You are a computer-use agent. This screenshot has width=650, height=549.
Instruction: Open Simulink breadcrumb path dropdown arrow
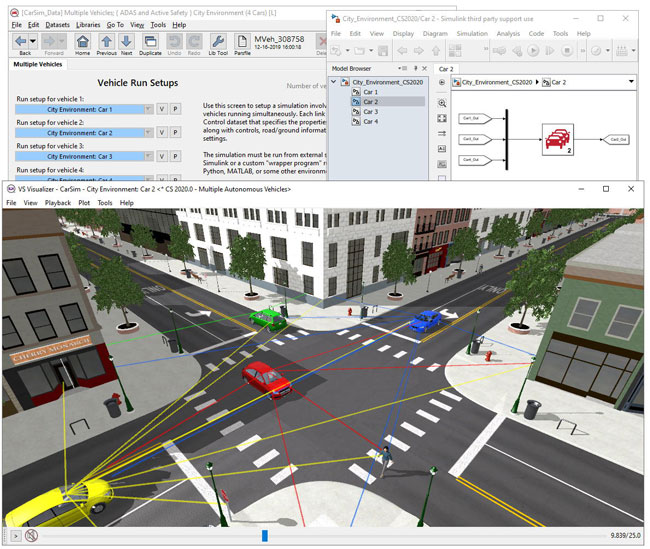click(631, 82)
